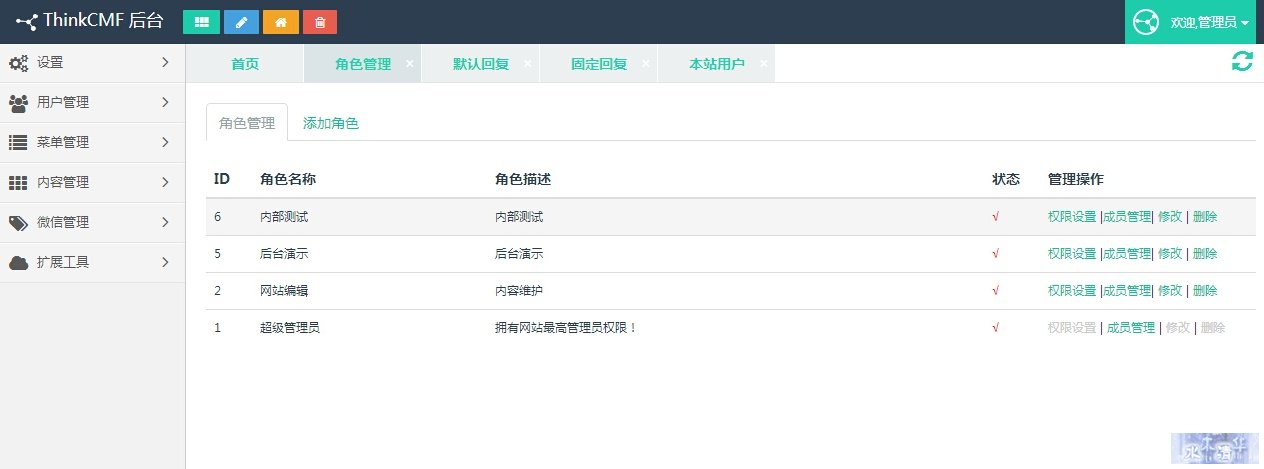
Task: Expand the 用户管理 menu chevron
Action: pos(166,102)
